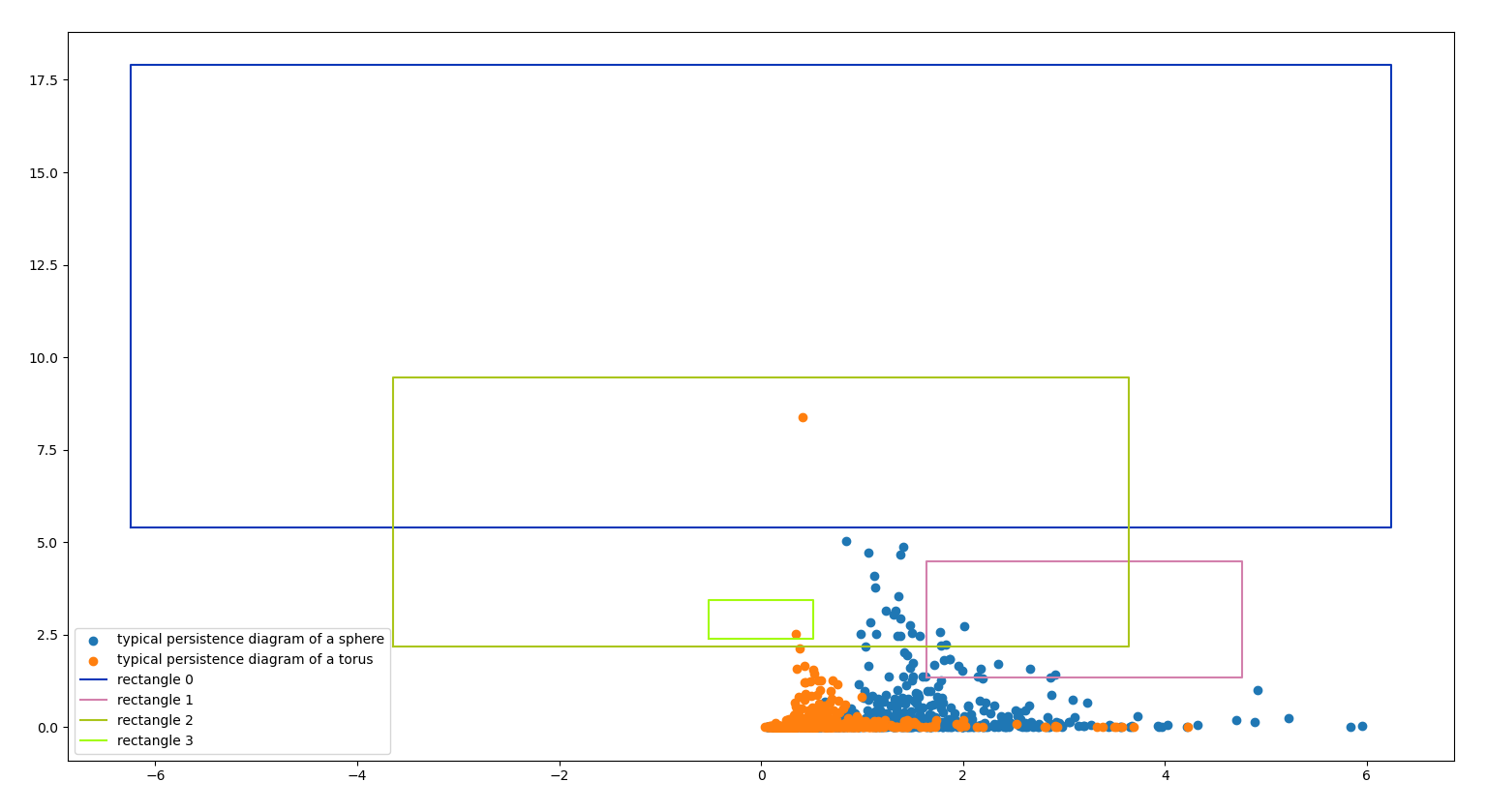This screenshot has height=812, width=1487.
Task: Click the 10.0 tick label on y-axis
Action: pos(43,358)
